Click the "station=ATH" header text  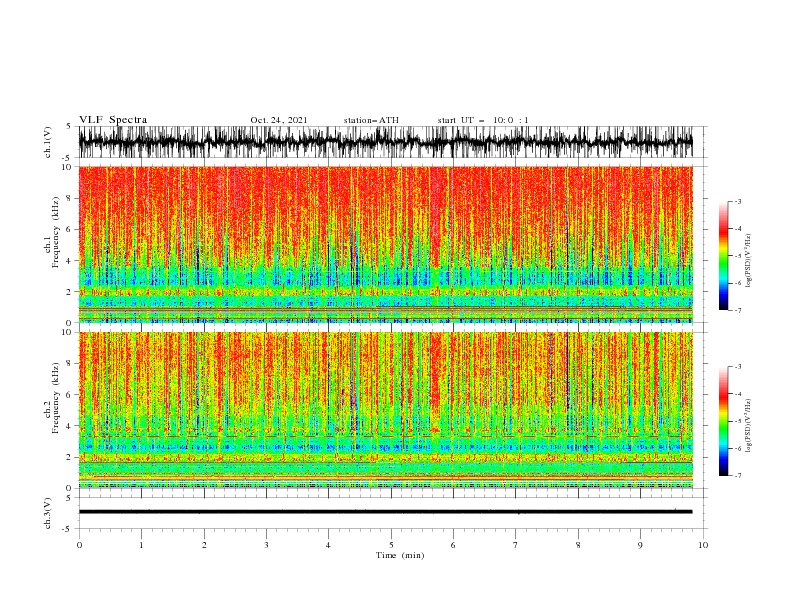point(371,120)
